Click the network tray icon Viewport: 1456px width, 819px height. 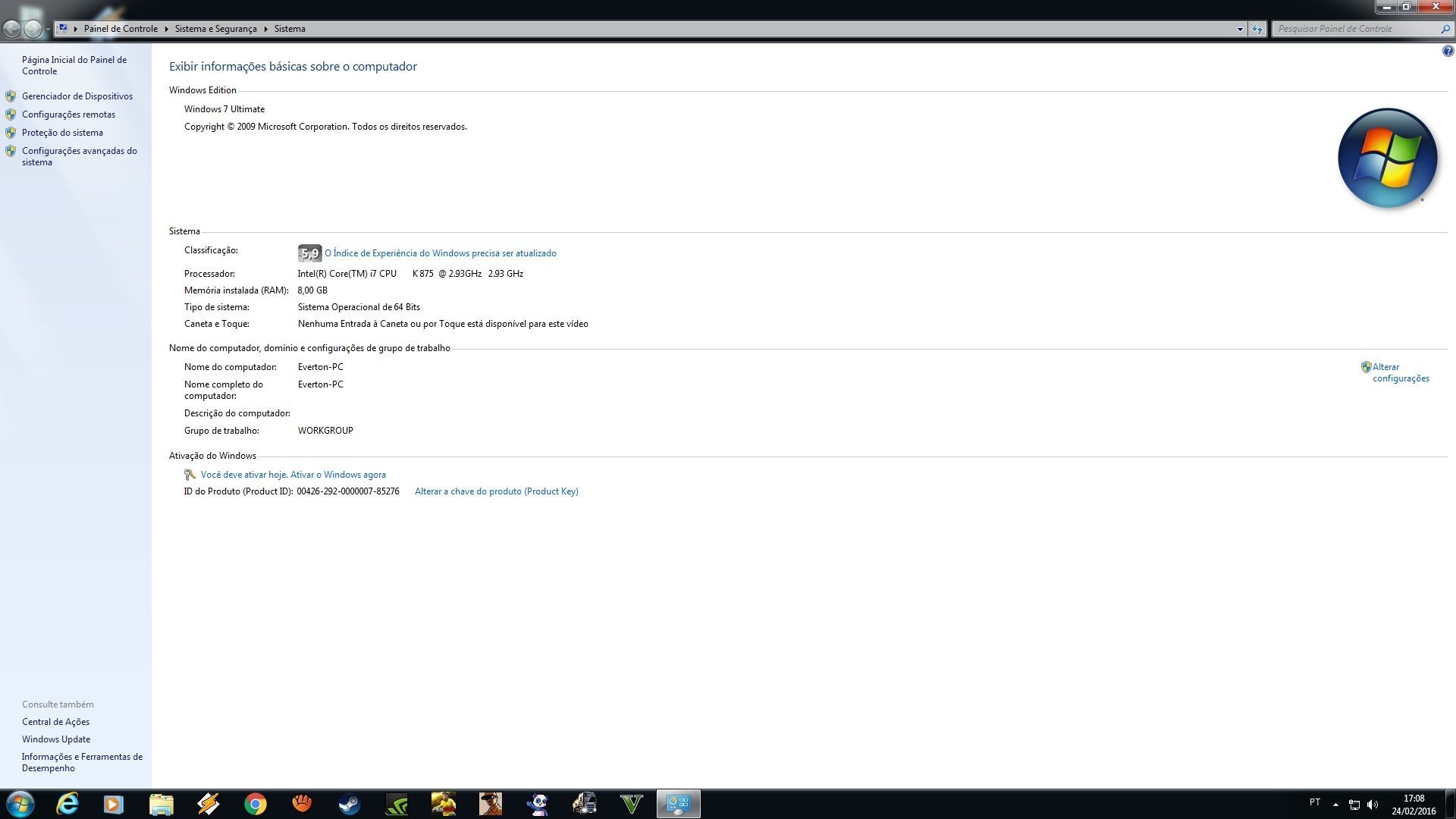[x=1354, y=804]
